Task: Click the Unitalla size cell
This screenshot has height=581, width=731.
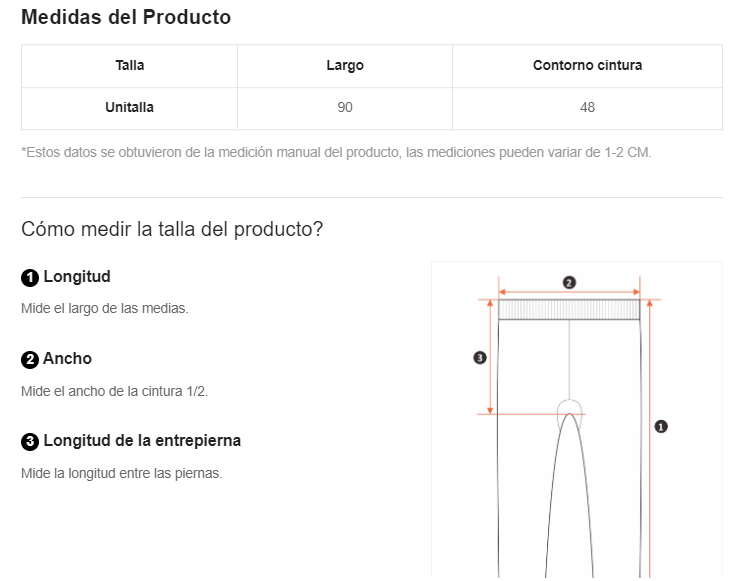Action: tap(130, 108)
